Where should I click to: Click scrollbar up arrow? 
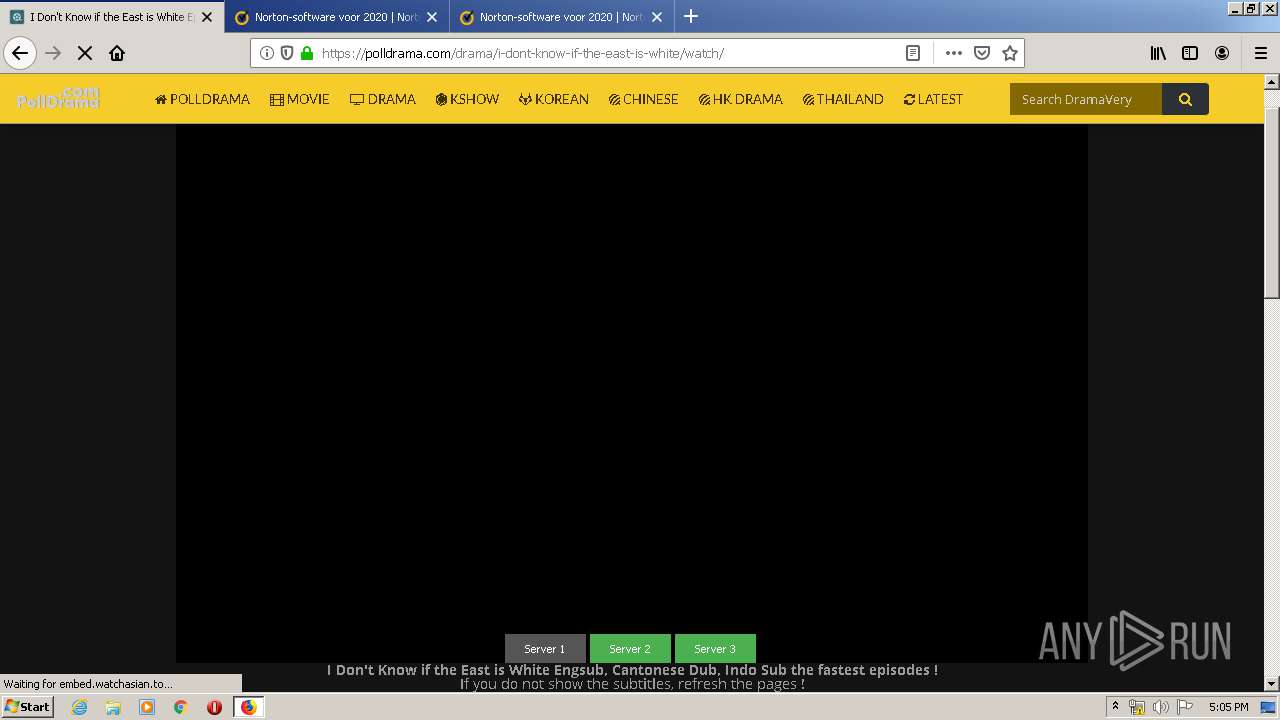[1272, 82]
